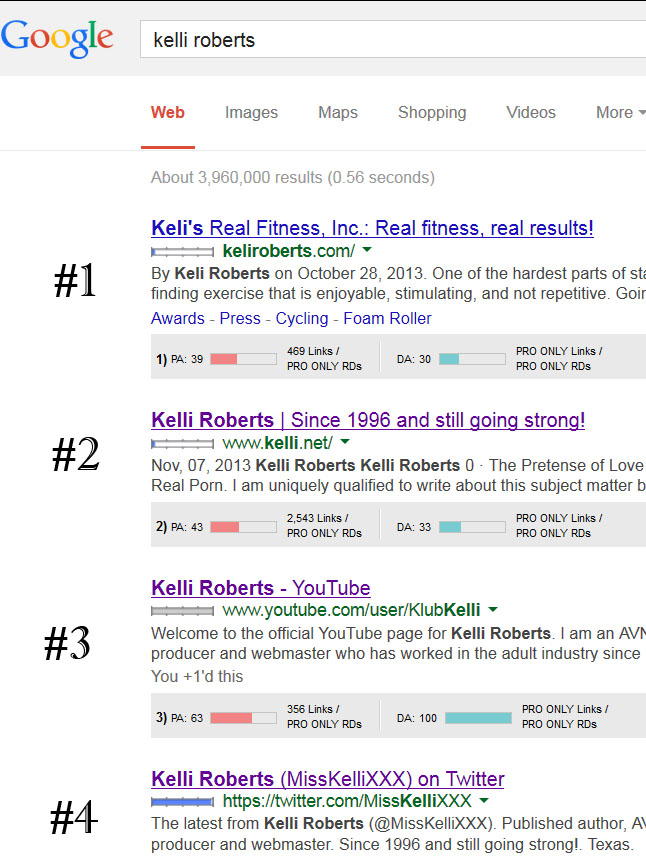Click the 356 Links text
The width and height of the screenshot is (646, 859).
[x=313, y=709]
